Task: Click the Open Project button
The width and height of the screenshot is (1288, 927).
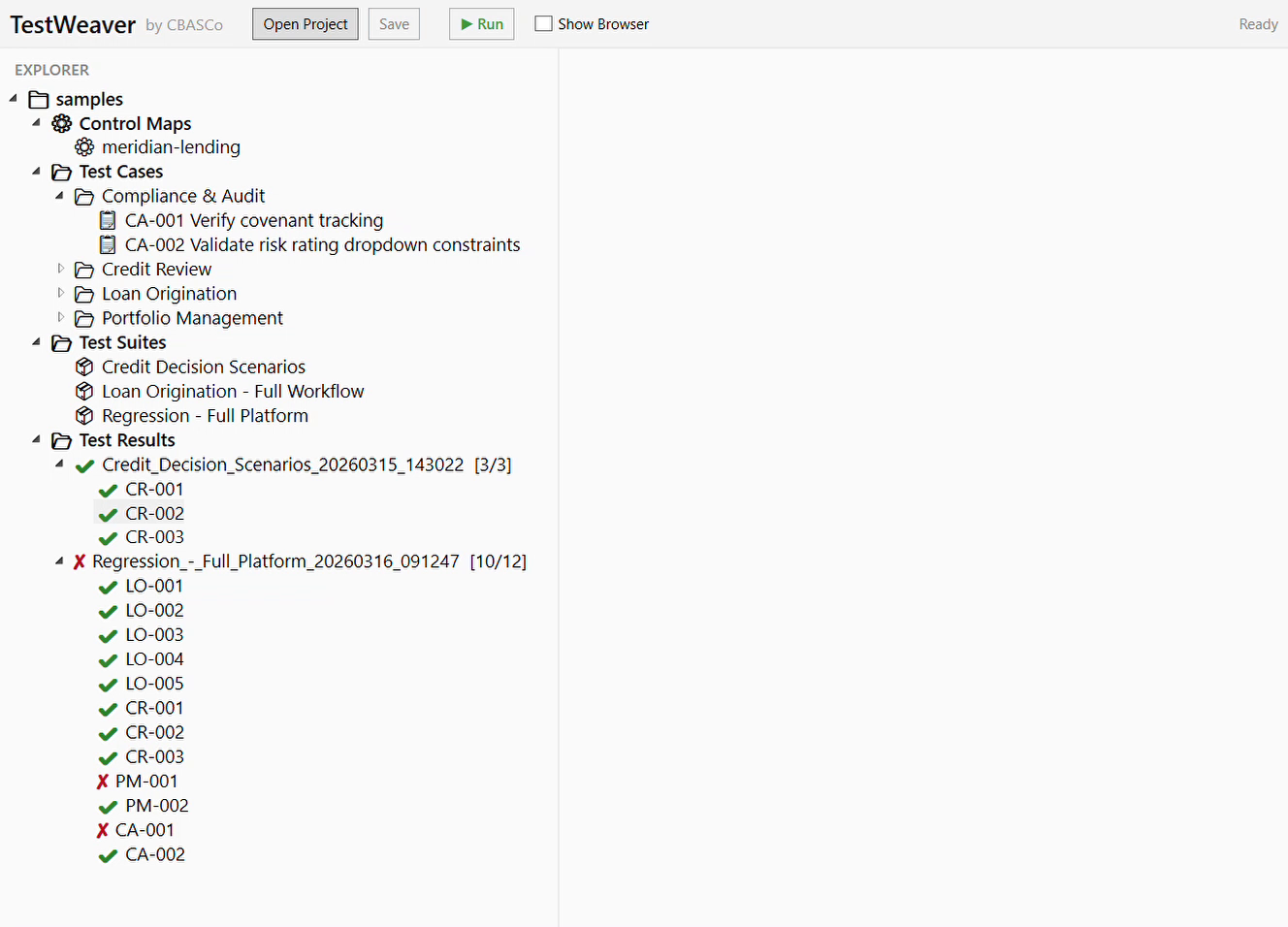Action: click(305, 23)
